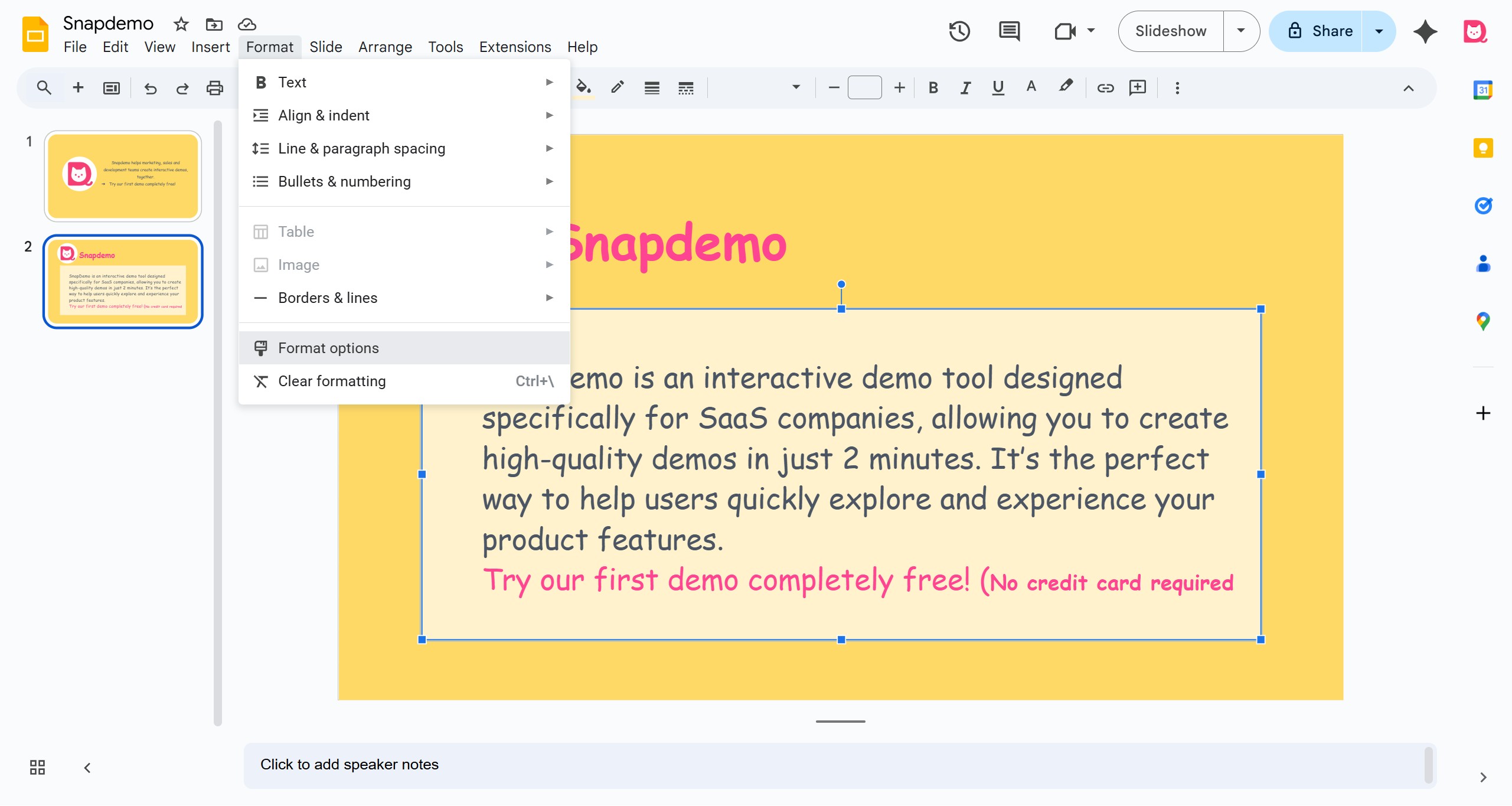
Task: Expand Borders & lines submenu
Action: coord(404,298)
